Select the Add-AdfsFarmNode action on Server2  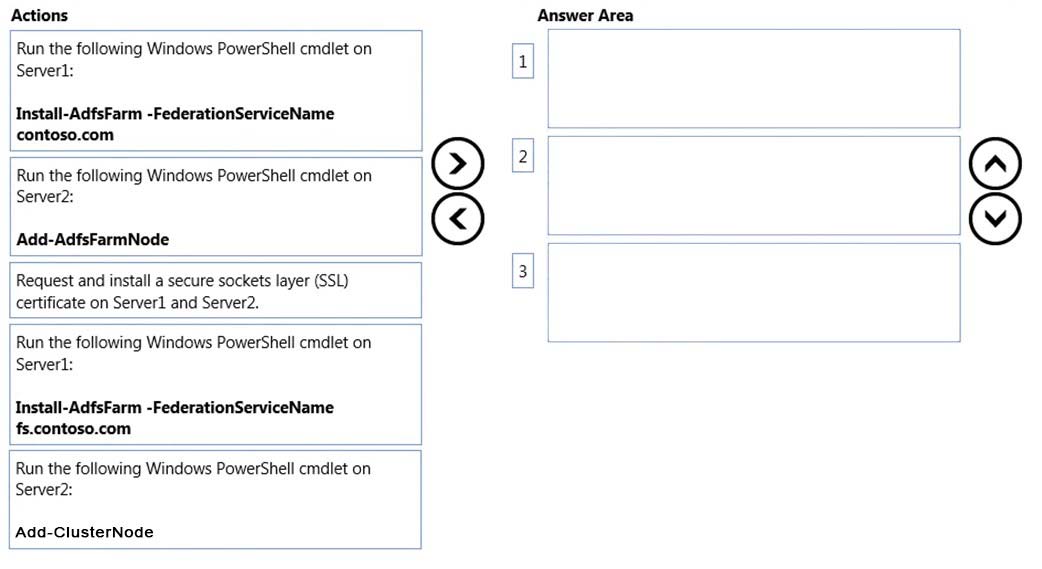(x=216, y=207)
